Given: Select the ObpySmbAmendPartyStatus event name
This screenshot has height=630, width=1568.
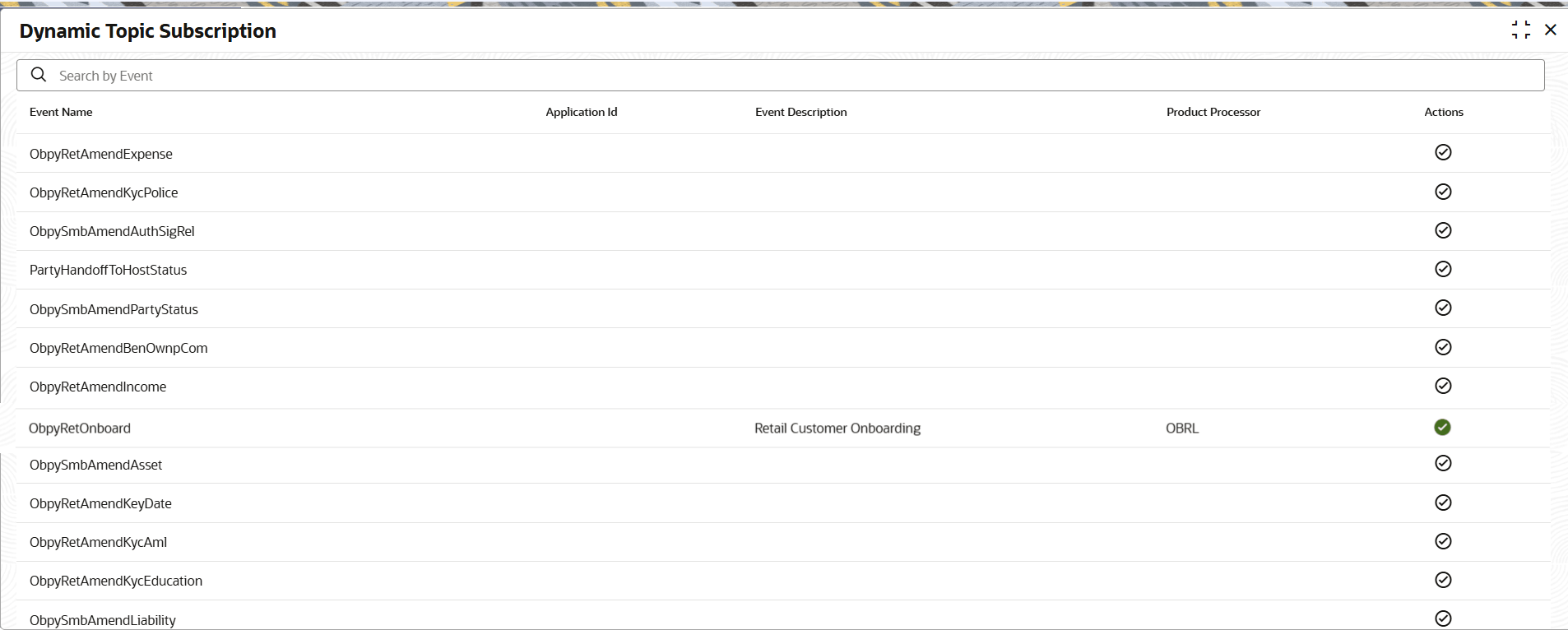Looking at the screenshot, I should coord(114,309).
